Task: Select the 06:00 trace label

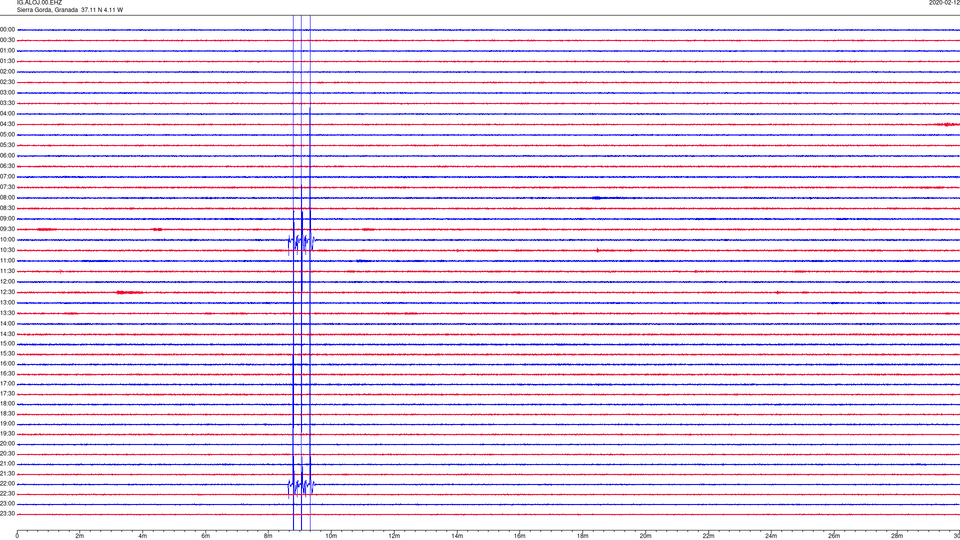Action: tap(7, 156)
